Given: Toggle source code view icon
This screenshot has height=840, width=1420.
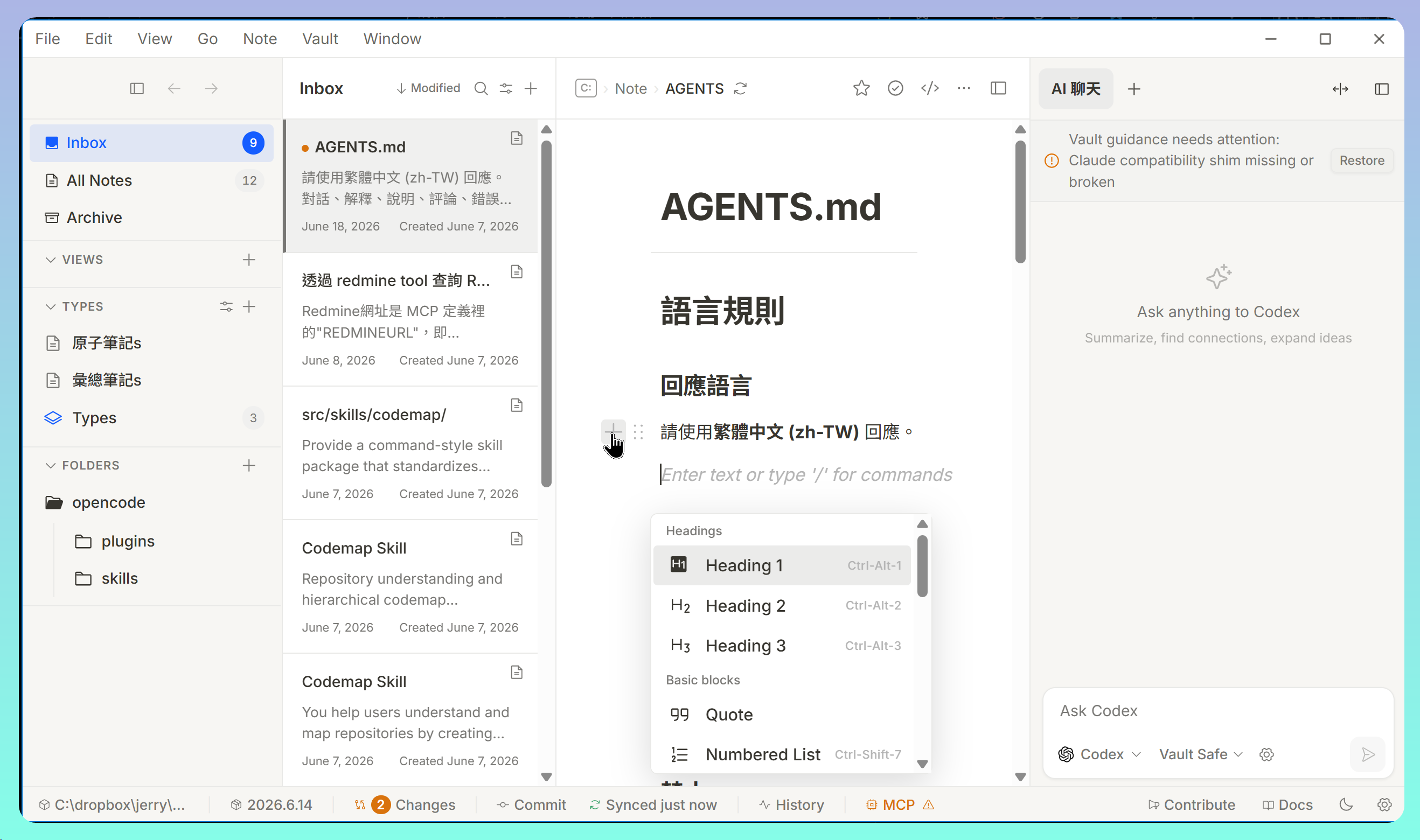Looking at the screenshot, I should click(930, 88).
